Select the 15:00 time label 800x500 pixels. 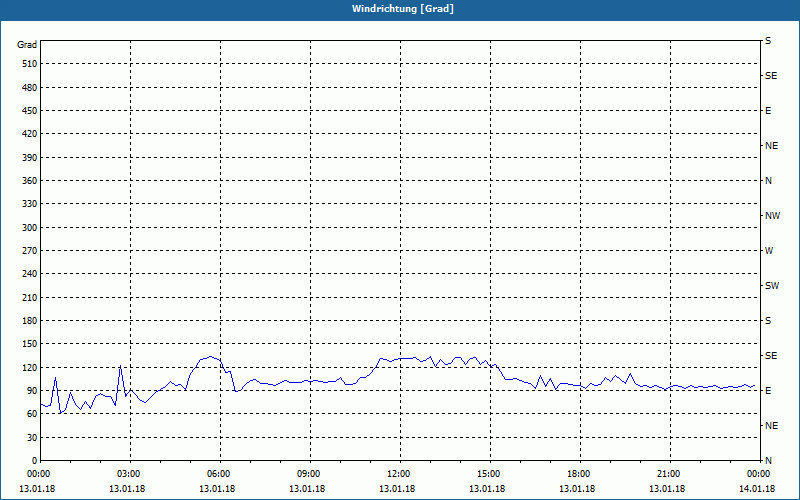coord(490,474)
